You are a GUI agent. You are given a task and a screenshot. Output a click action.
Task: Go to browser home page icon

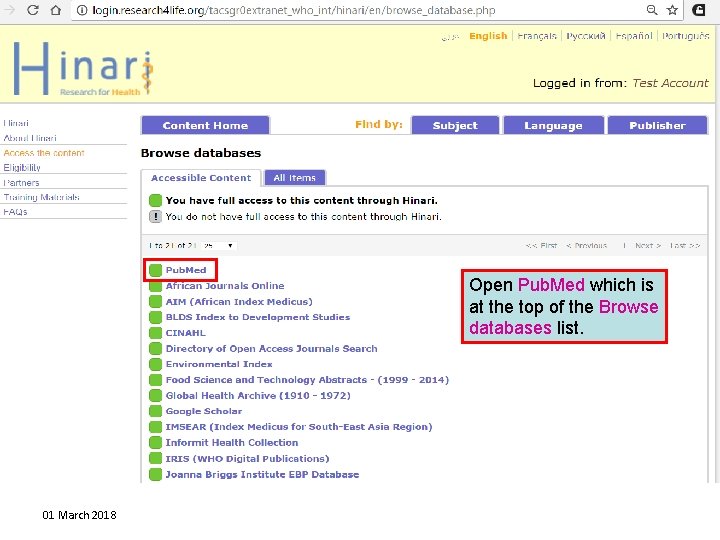click(56, 10)
